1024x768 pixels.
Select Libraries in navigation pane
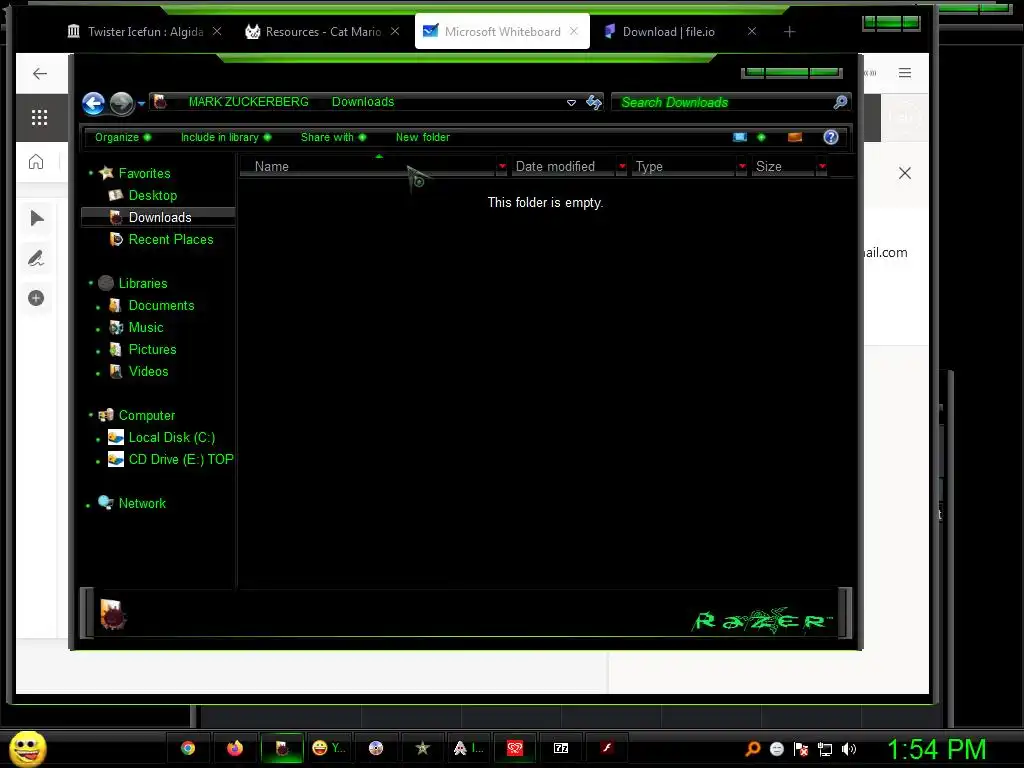(x=142, y=283)
